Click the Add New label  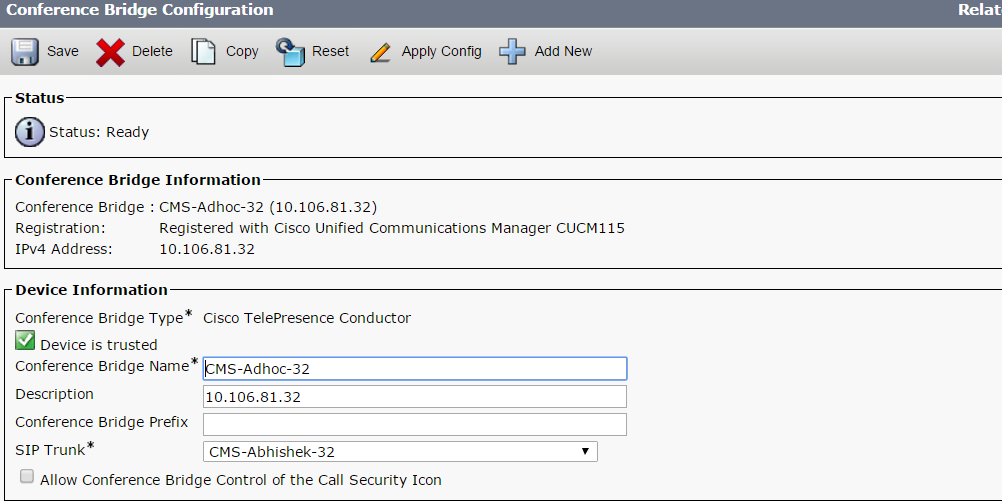point(563,52)
